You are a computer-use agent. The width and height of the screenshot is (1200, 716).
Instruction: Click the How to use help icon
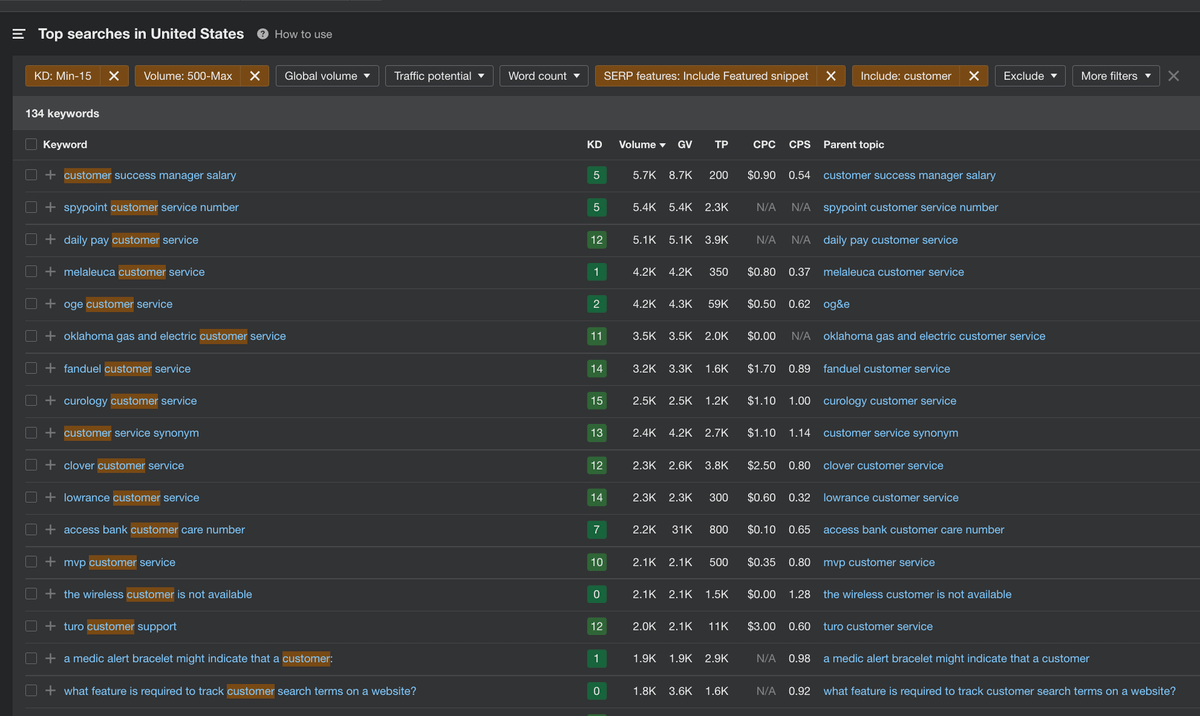263,34
